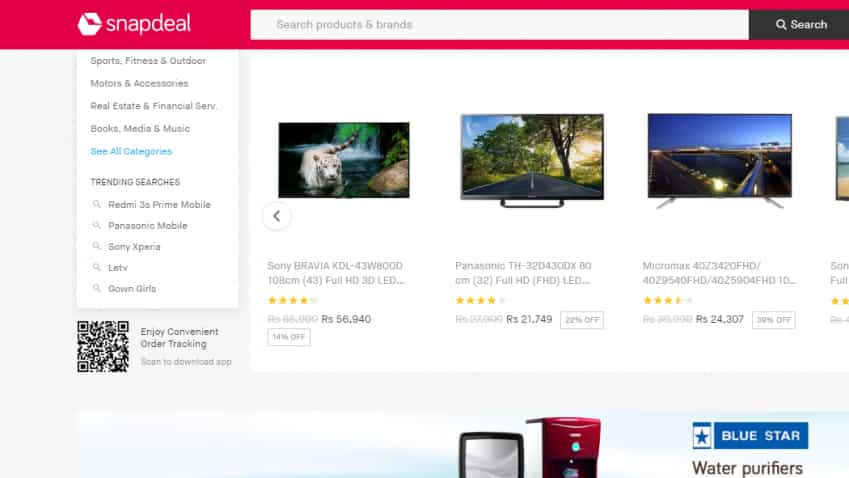Screen dimensions: 849x478
Task: Open Micromax 40Z3420FHD TV image
Action: tap(720, 160)
